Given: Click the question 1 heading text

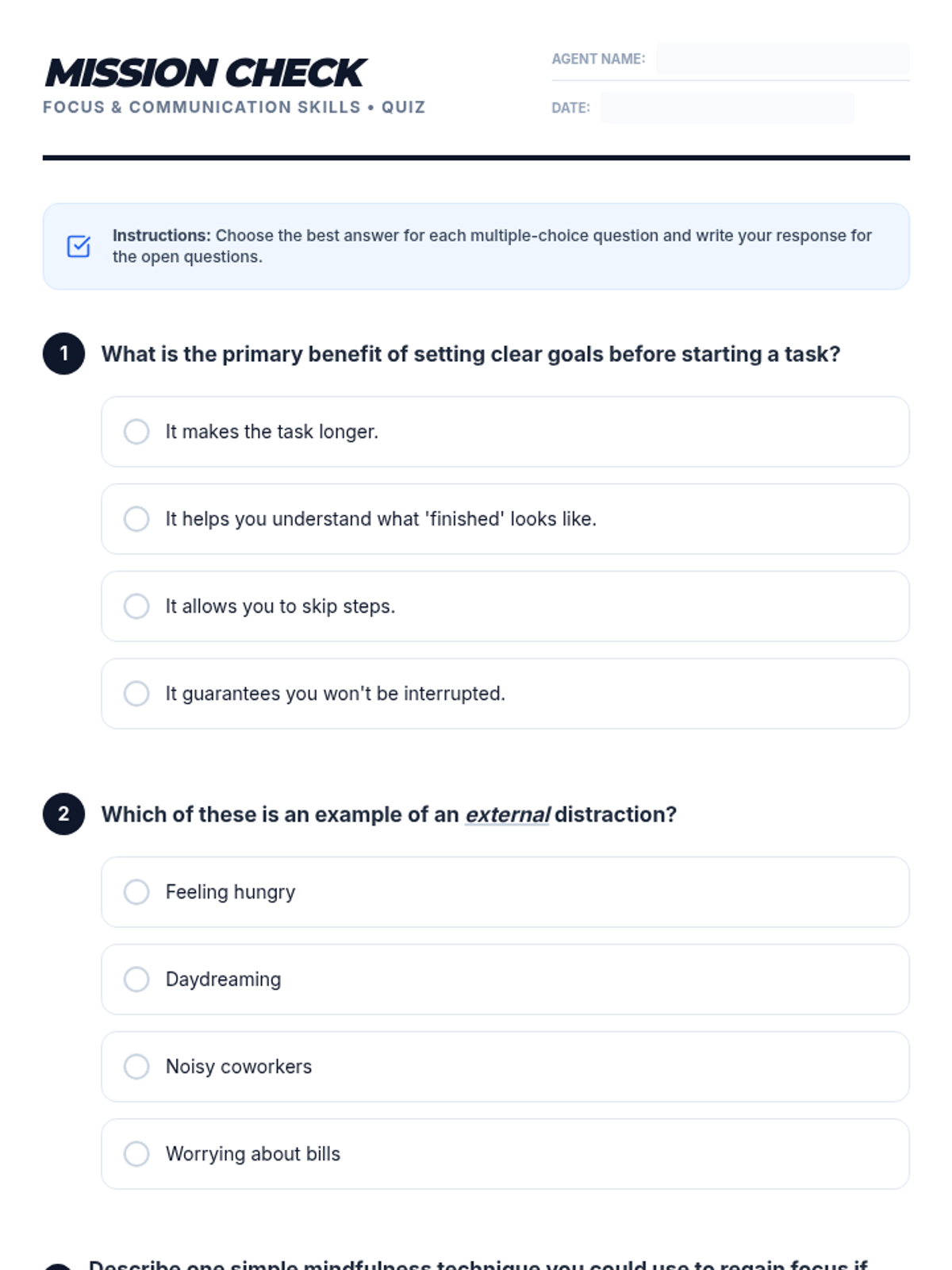Looking at the screenshot, I should coord(470,354).
